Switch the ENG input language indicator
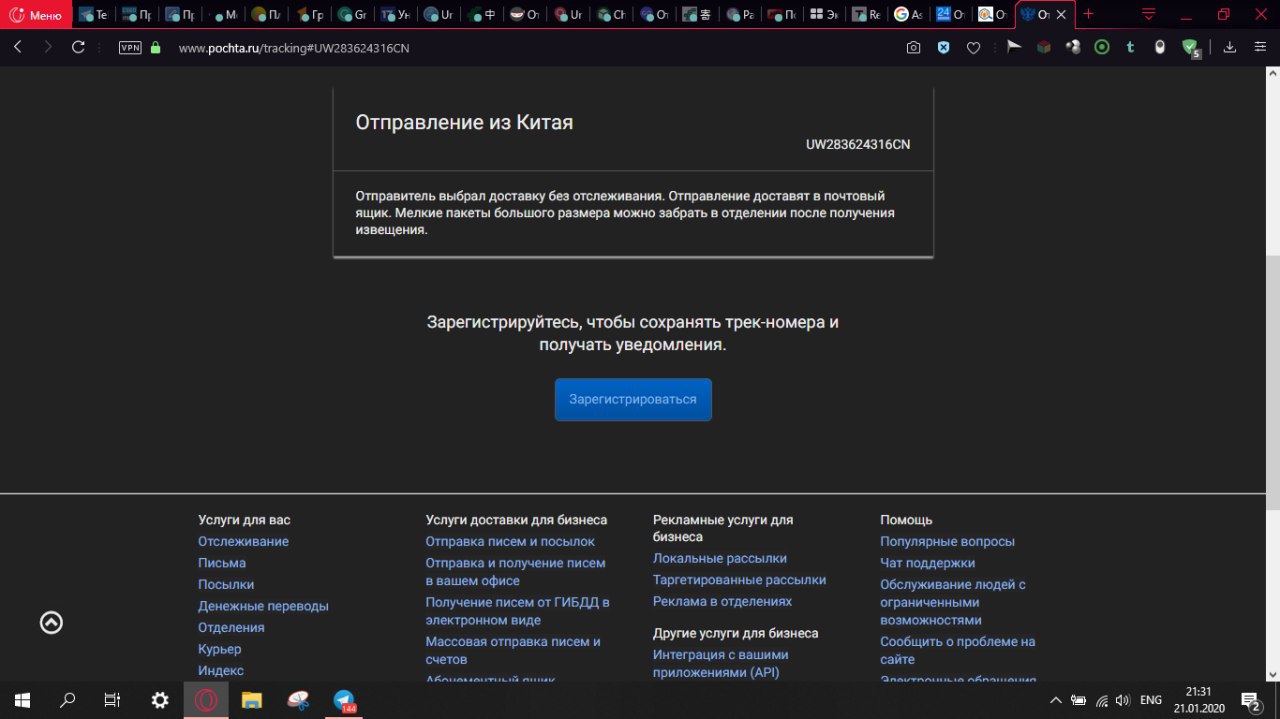The image size is (1280, 719). coord(1151,700)
